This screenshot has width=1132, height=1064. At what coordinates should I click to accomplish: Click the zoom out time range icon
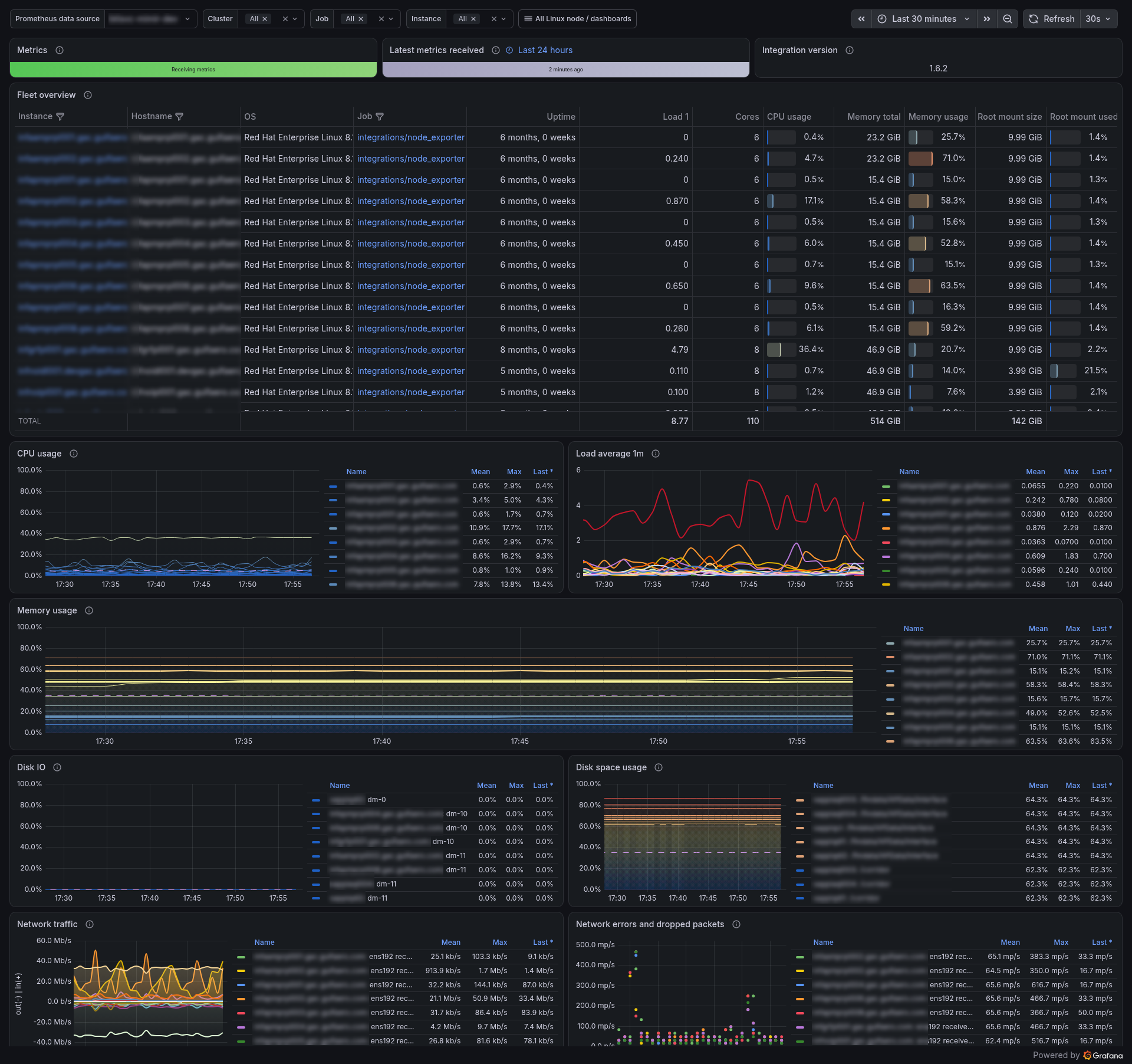(1008, 19)
